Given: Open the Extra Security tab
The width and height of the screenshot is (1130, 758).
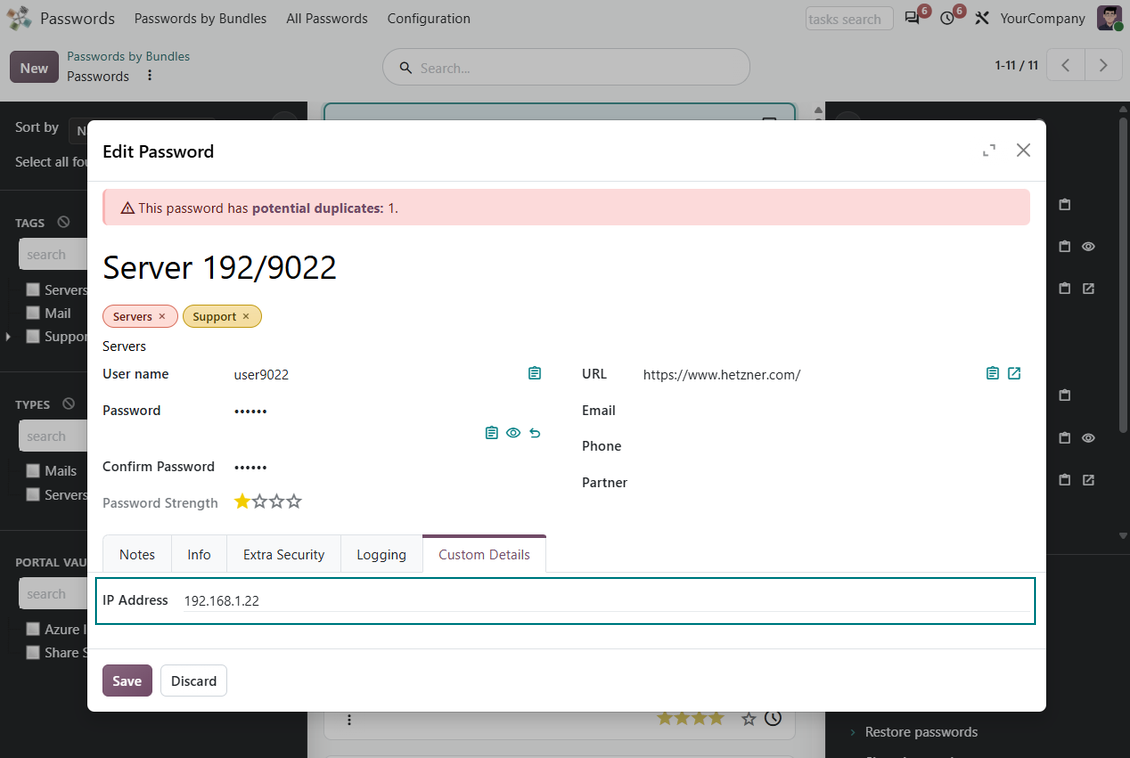Looking at the screenshot, I should pos(283,554).
